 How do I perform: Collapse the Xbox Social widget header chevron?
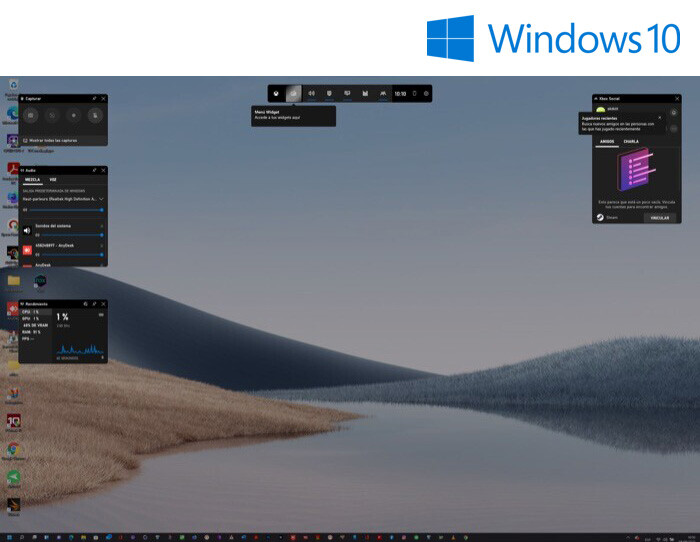click(596, 98)
